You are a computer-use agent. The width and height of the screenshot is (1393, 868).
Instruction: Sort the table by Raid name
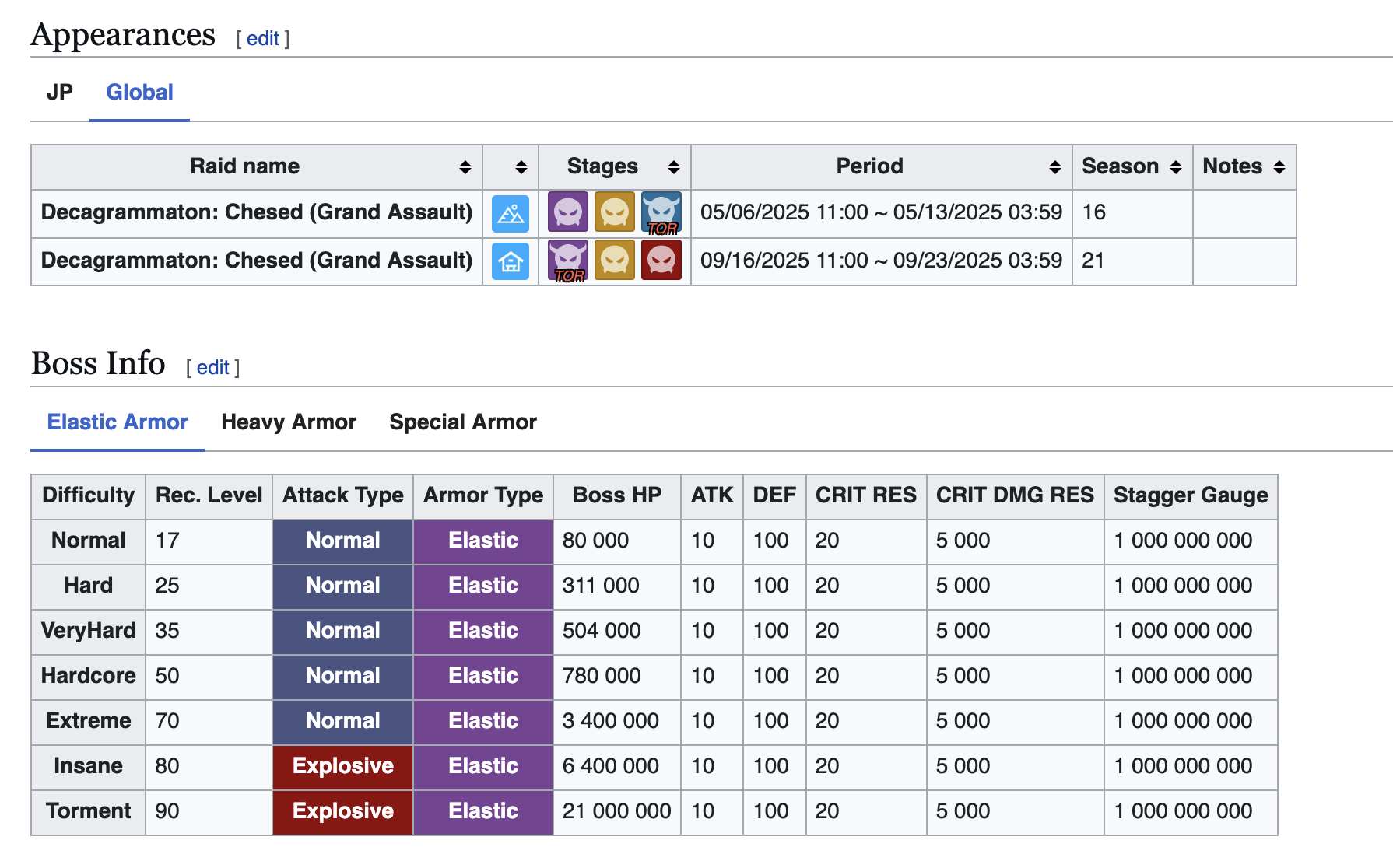(x=465, y=167)
